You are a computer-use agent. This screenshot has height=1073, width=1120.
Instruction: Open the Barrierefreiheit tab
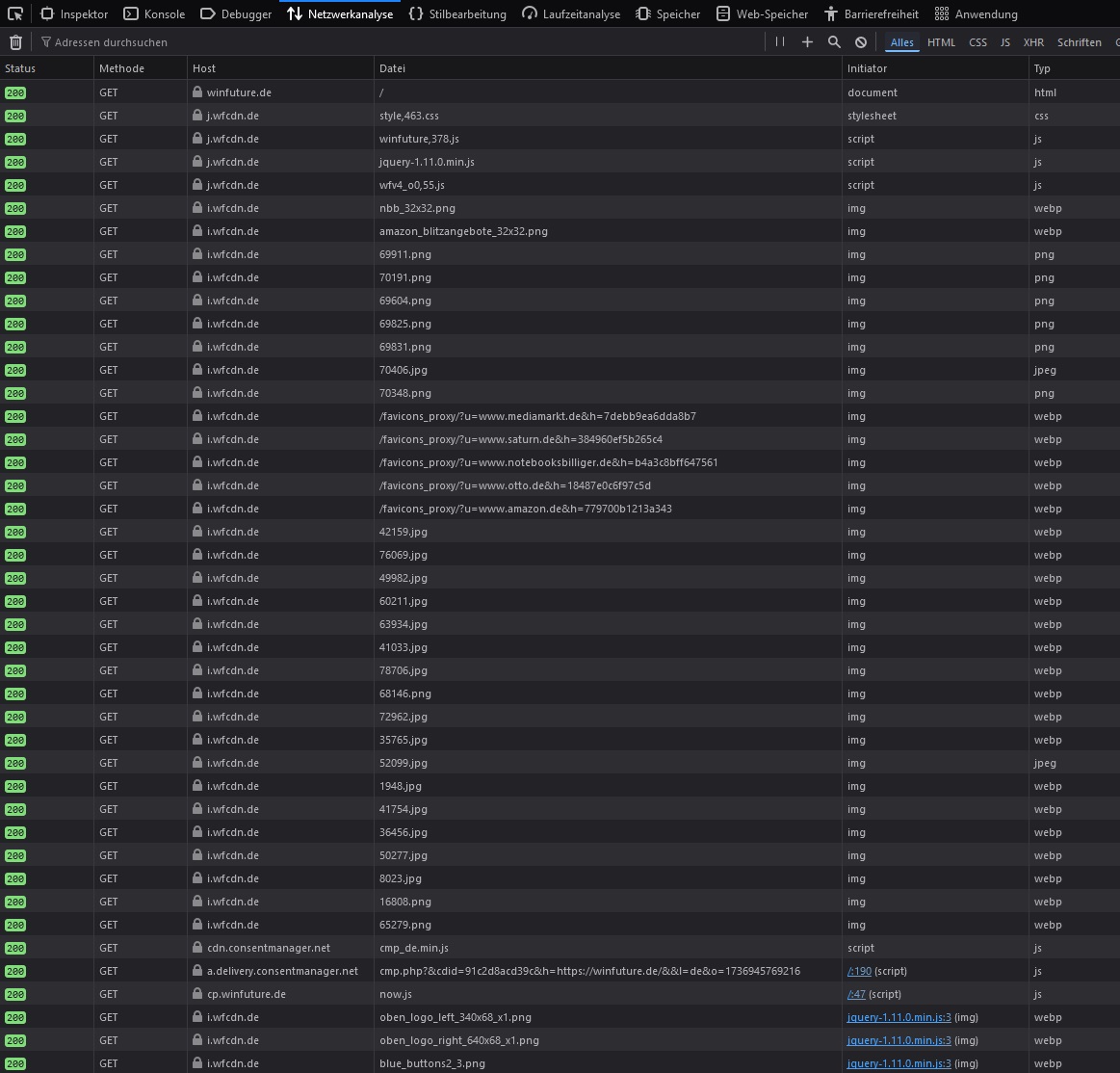[872, 13]
